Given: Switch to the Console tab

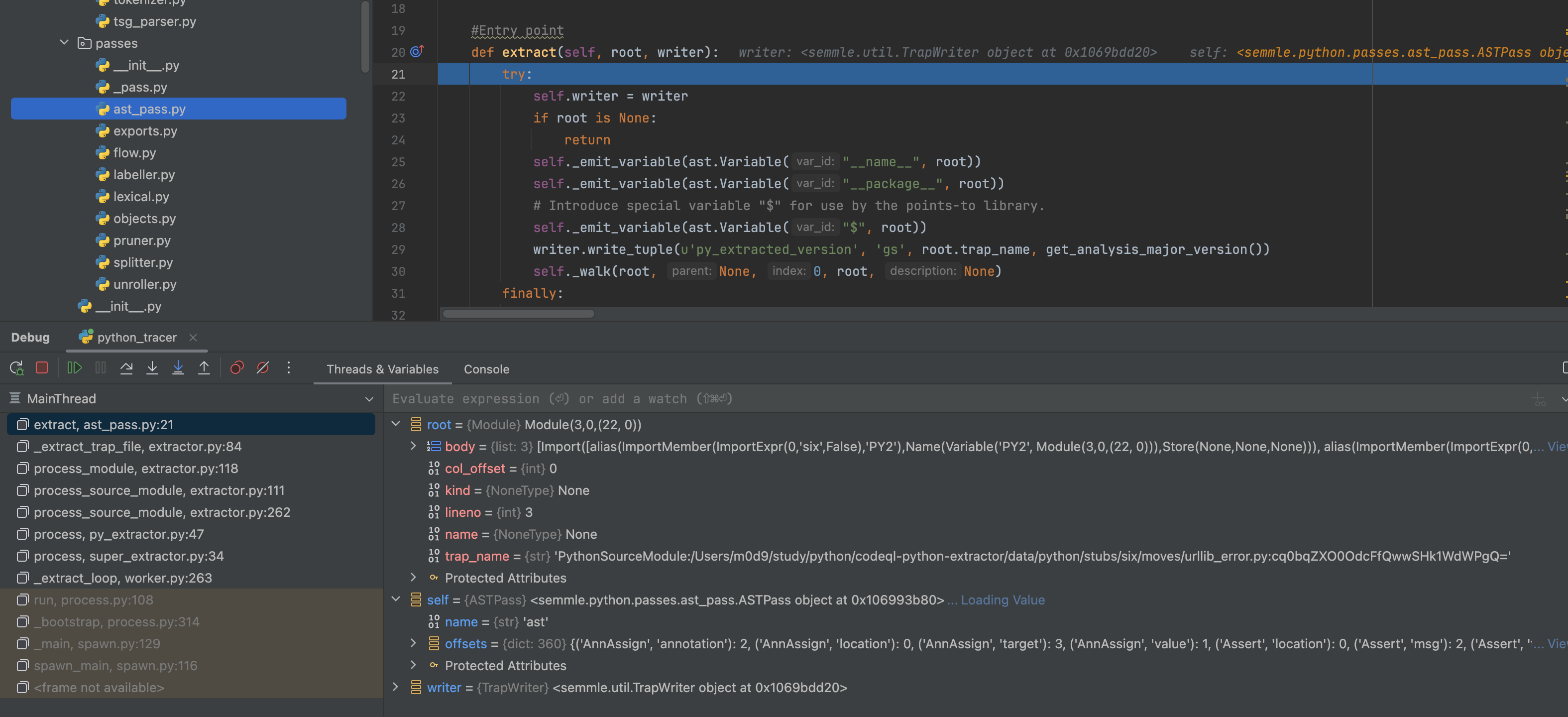Looking at the screenshot, I should [486, 369].
